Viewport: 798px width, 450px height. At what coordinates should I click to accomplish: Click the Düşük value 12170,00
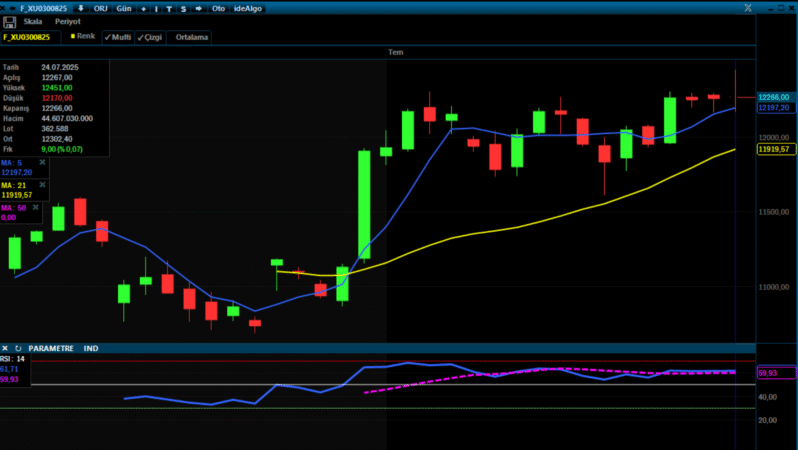tap(57, 98)
